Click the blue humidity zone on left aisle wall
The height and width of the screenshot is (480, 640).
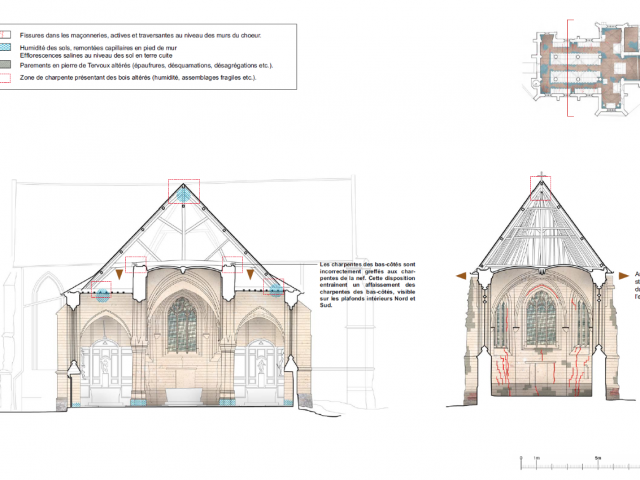pos(103,295)
